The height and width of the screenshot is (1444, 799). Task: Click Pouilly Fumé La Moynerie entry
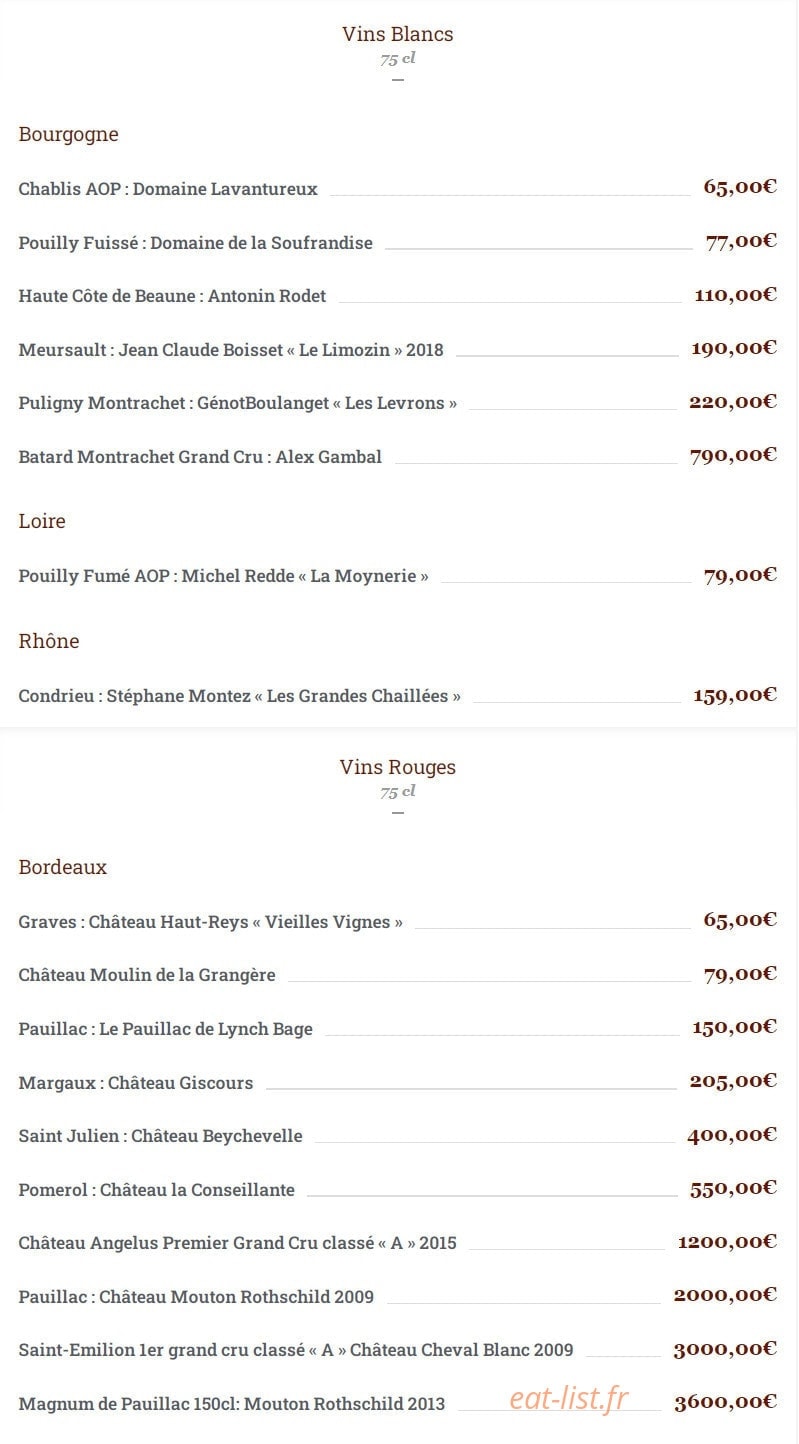pyautogui.click(x=223, y=576)
